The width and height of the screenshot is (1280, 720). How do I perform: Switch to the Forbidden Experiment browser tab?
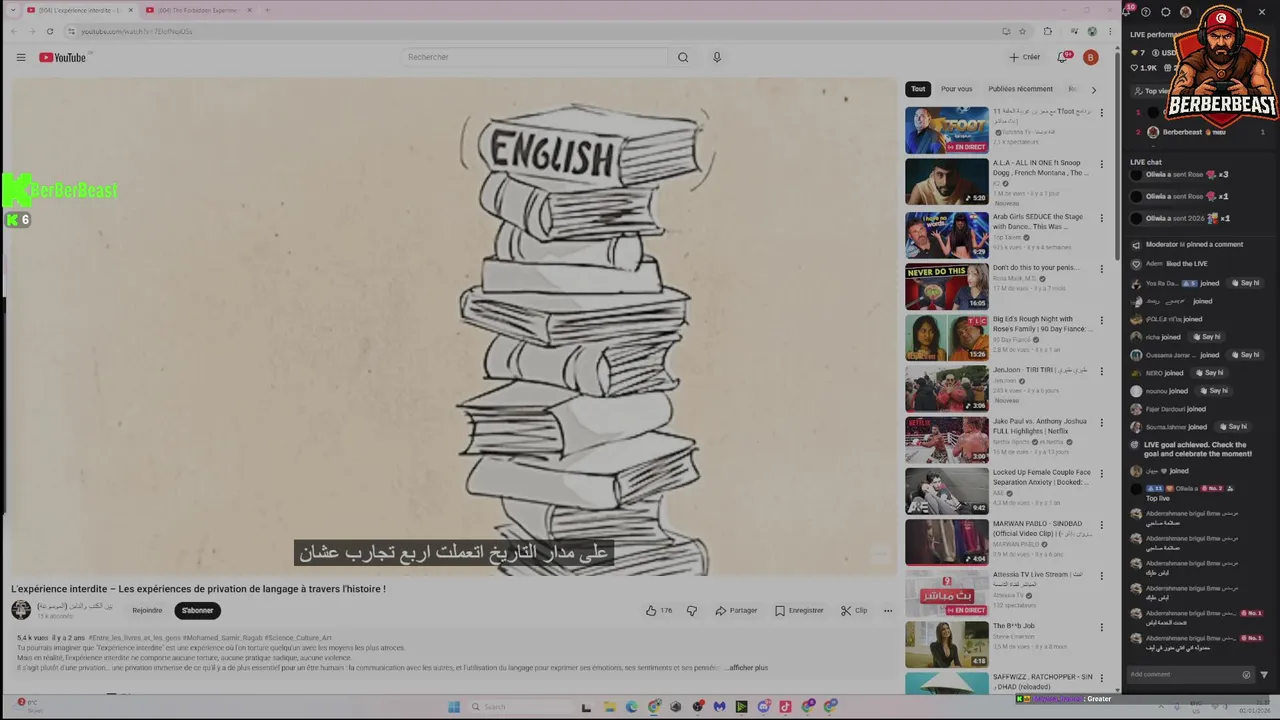pyautogui.click(x=198, y=10)
